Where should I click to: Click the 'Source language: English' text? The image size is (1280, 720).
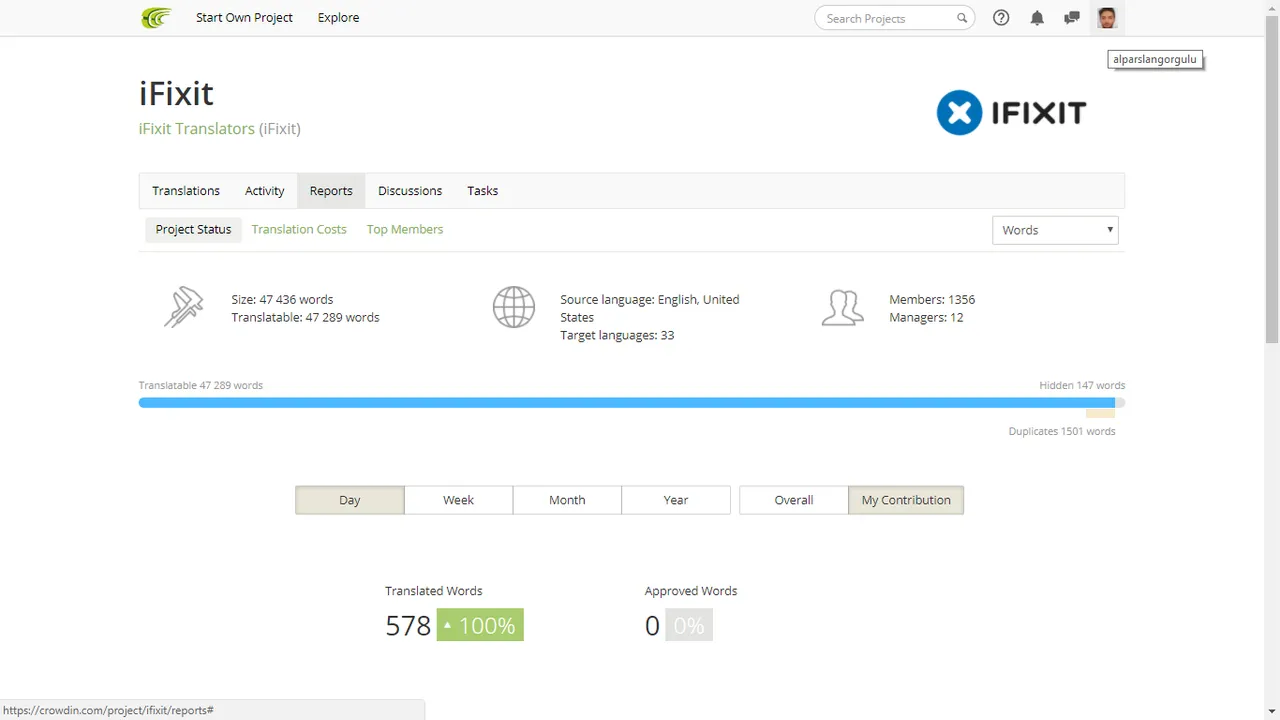pos(650,308)
